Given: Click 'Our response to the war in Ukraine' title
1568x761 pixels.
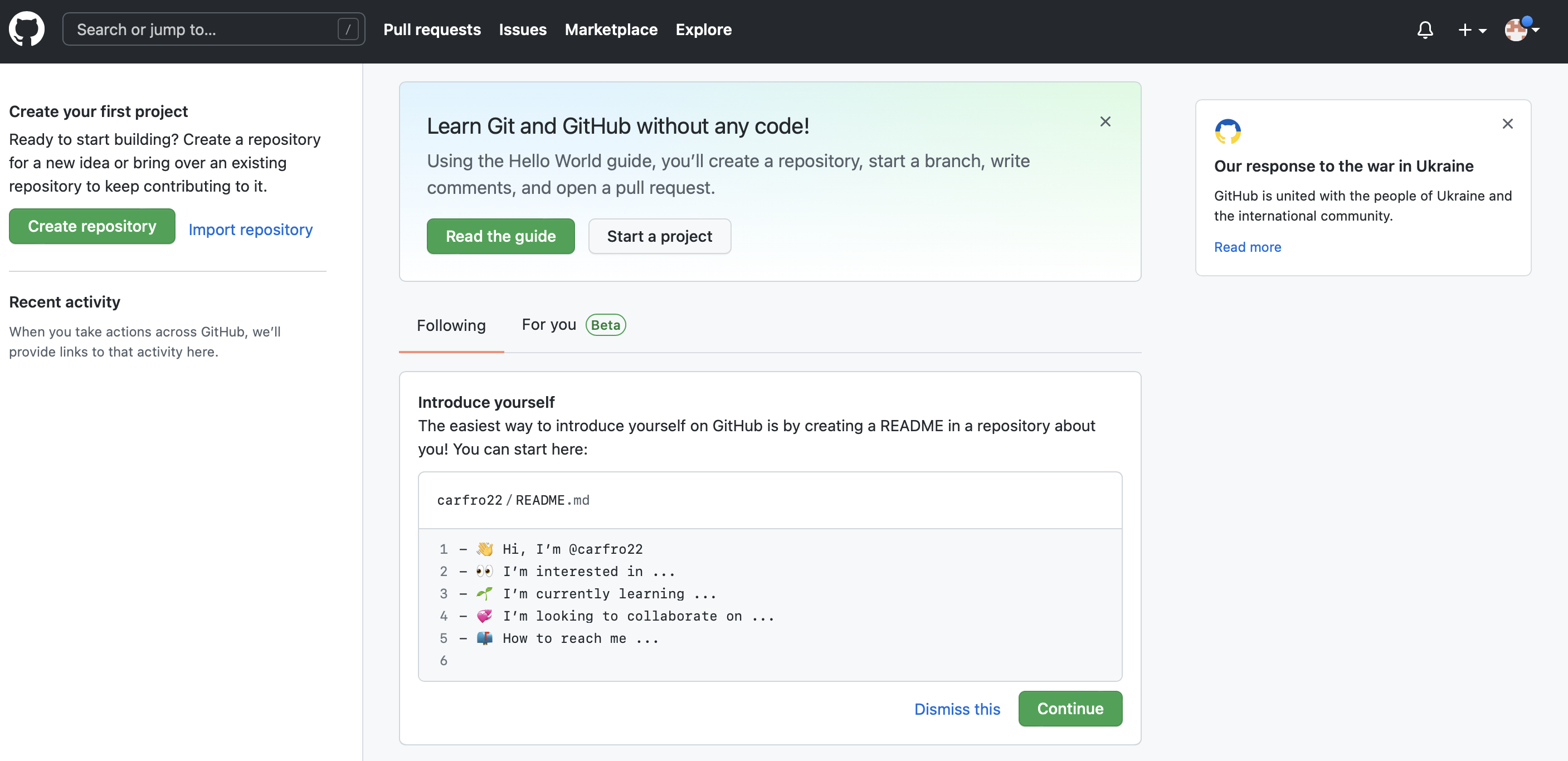Looking at the screenshot, I should coord(1343,166).
